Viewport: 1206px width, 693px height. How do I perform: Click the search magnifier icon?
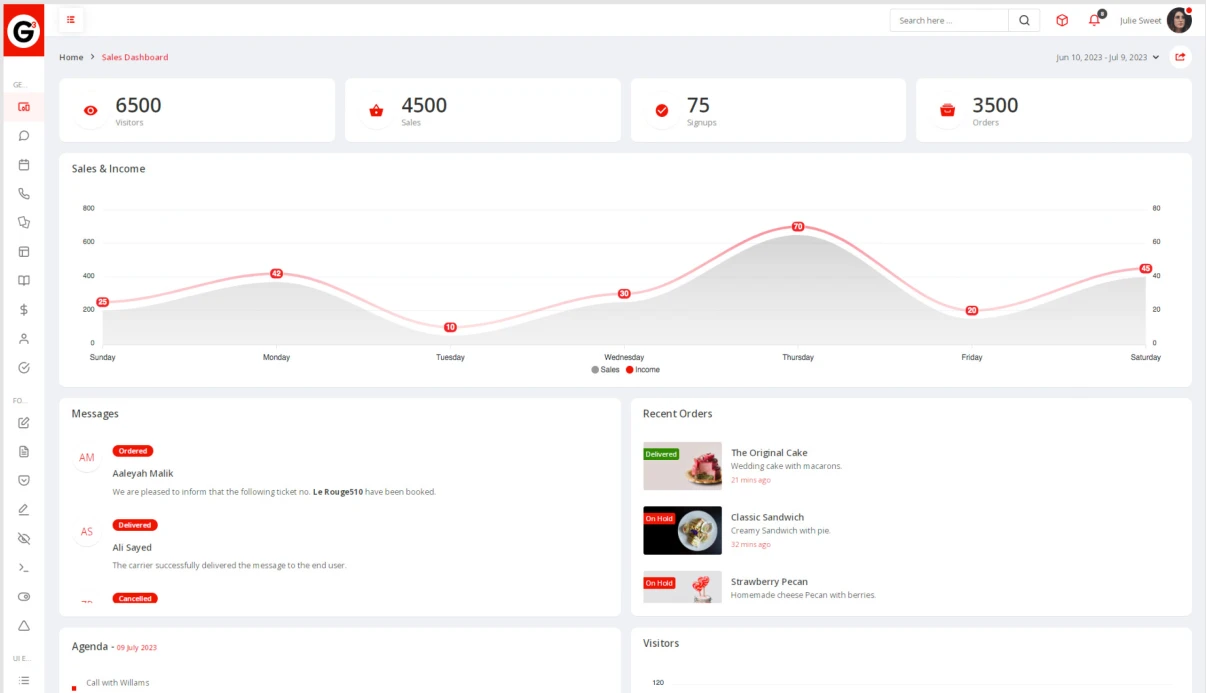[1024, 20]
